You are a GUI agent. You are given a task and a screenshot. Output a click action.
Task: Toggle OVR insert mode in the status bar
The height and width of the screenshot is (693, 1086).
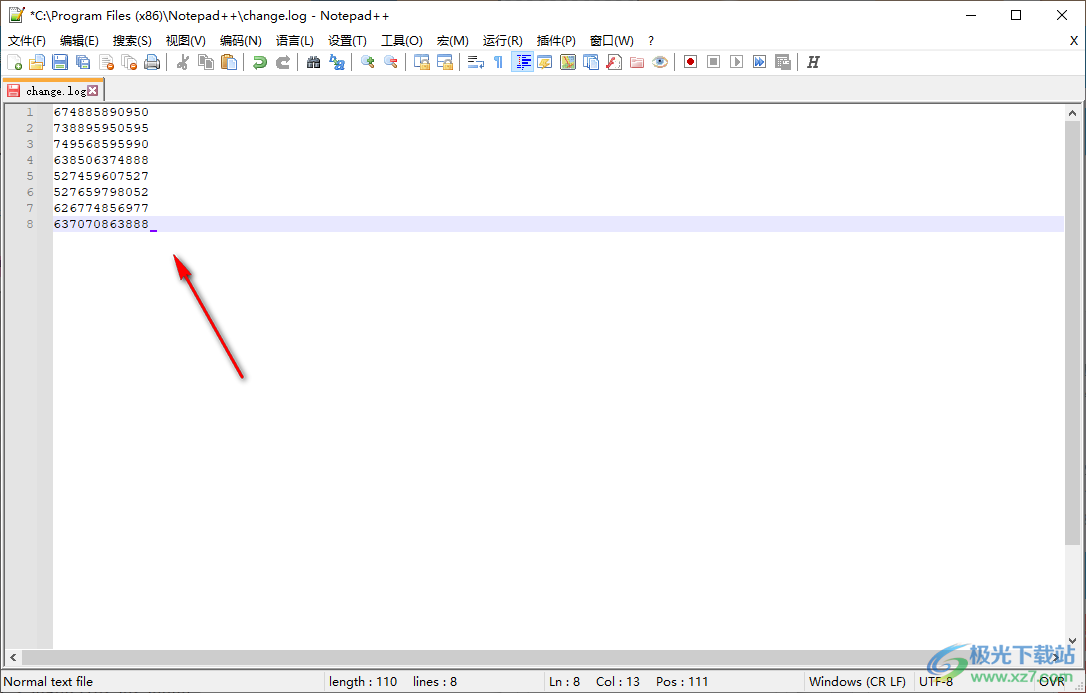point(1051,682)
